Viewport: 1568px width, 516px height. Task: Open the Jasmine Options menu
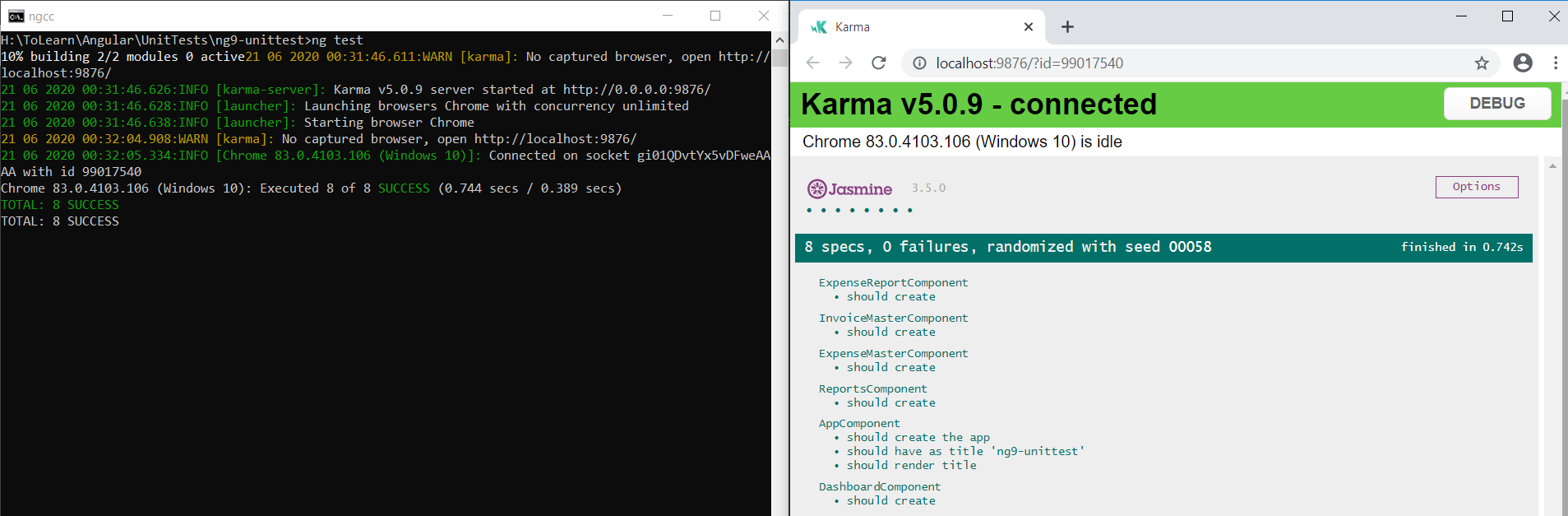tap(1476, 187)
